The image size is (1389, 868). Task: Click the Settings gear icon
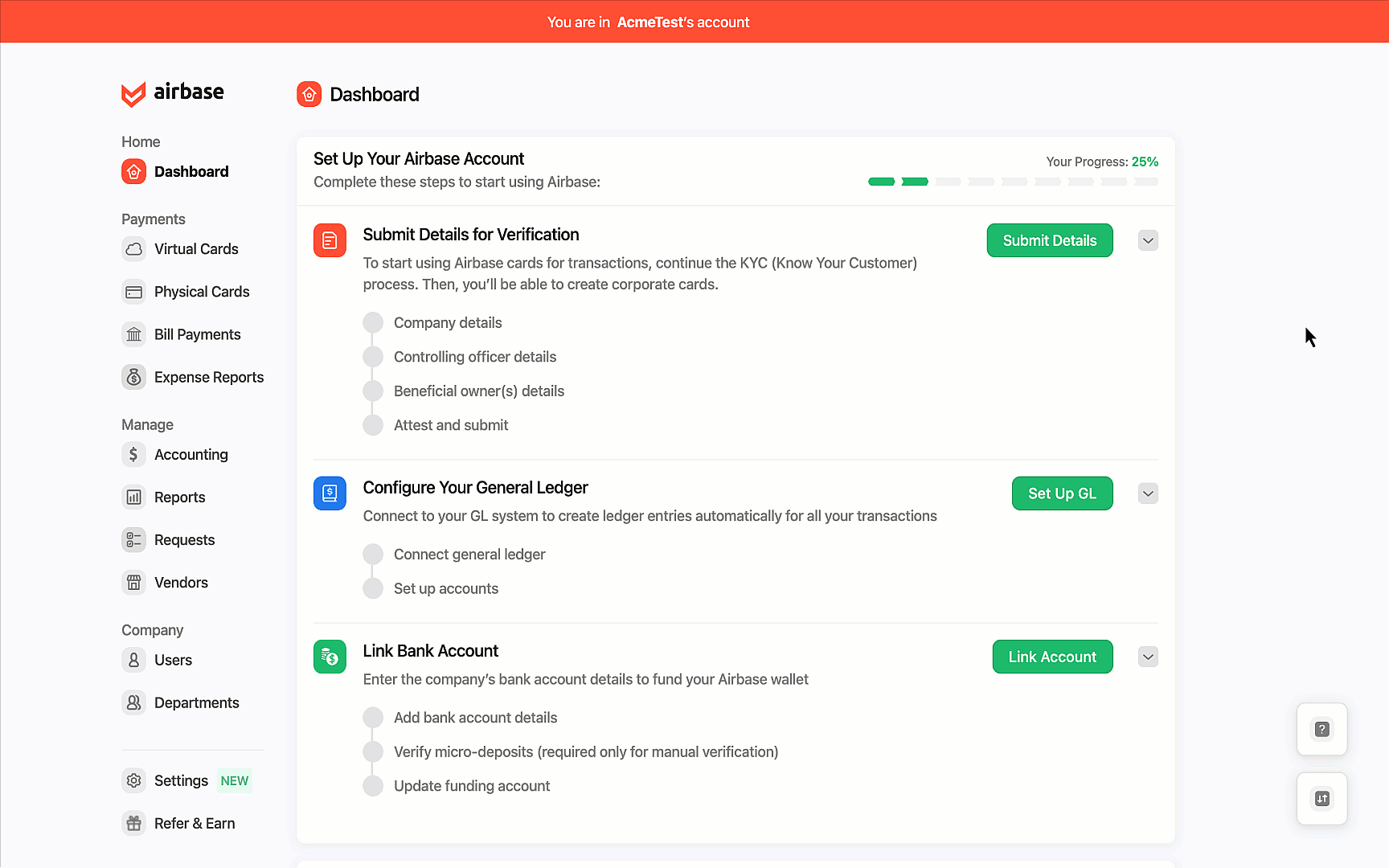click(134, 780)
